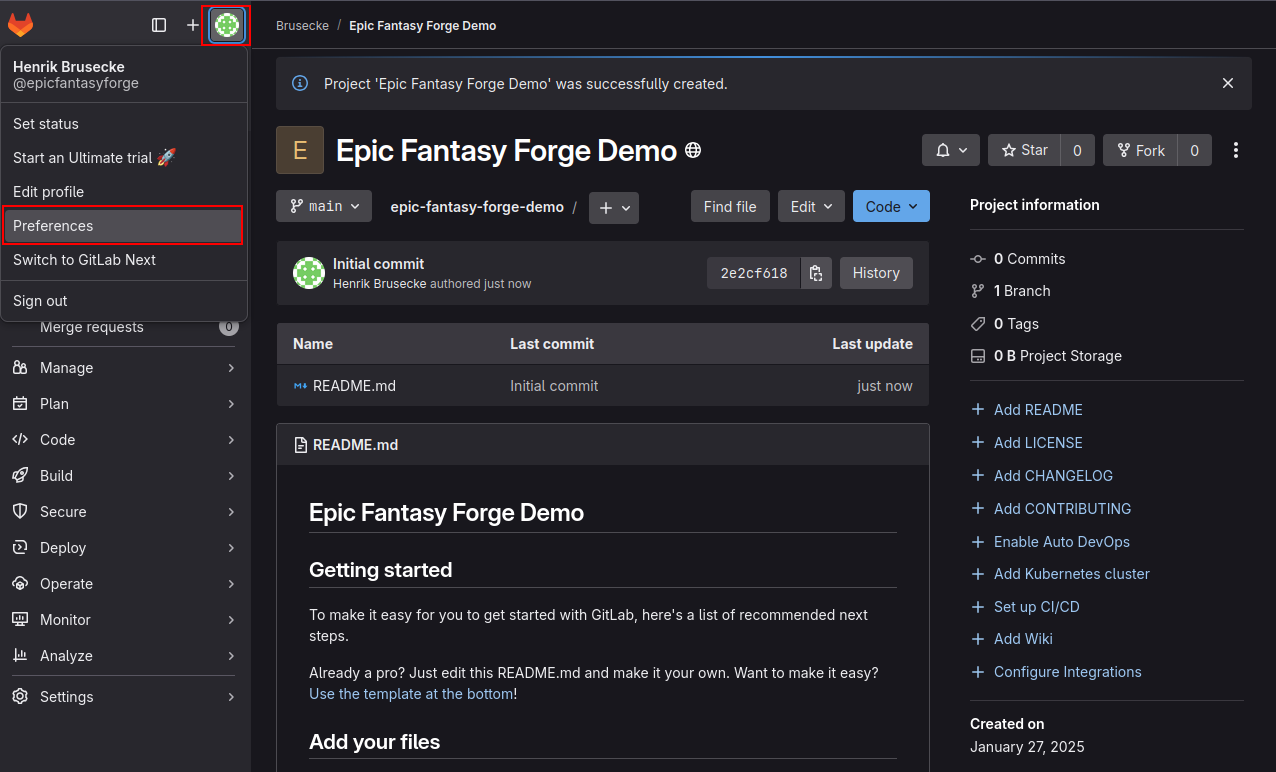
Task: Open commit History
Action: (x=876, y=273)
